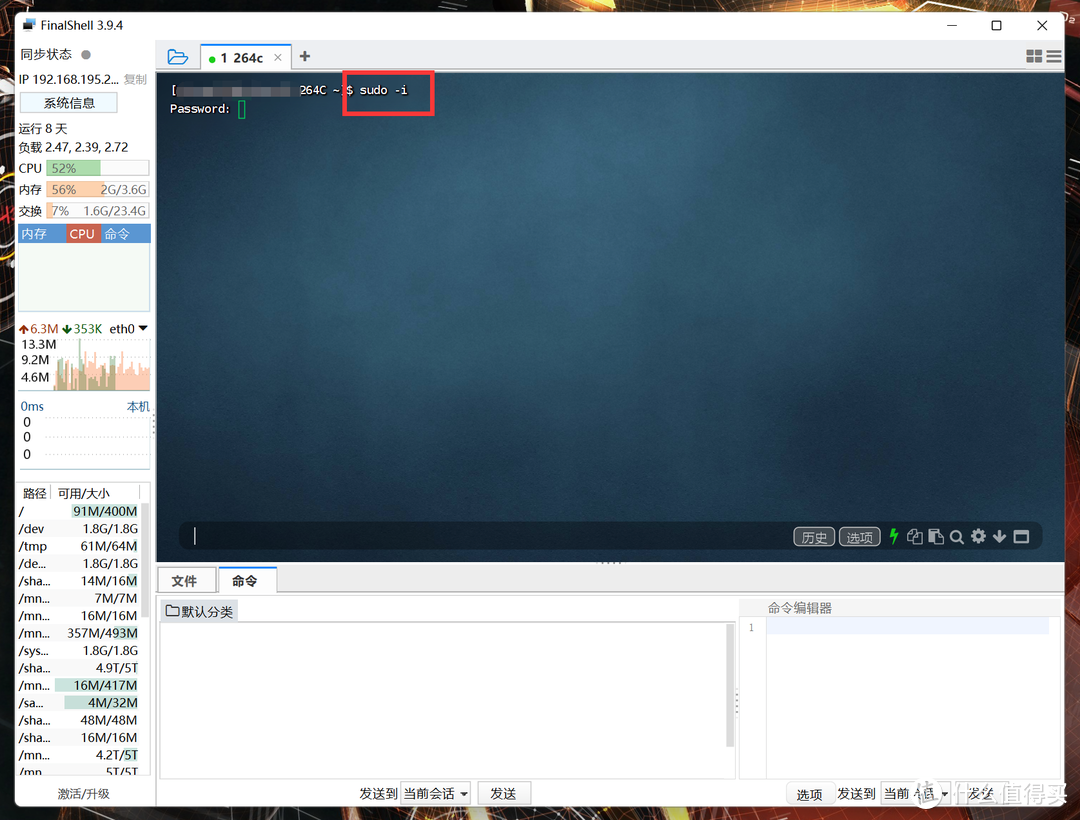1080x820 pixels.
Task: Copy the IP address via 复制 link
Action: click(134, 79)
